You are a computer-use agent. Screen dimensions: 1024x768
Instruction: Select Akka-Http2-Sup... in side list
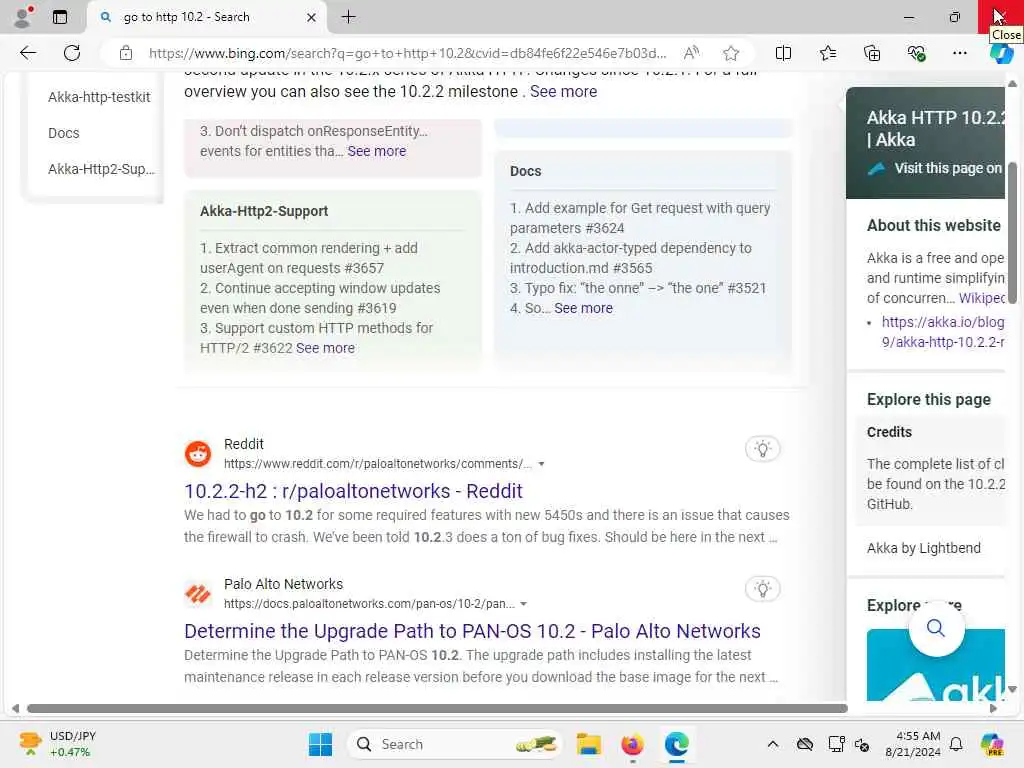101,169
